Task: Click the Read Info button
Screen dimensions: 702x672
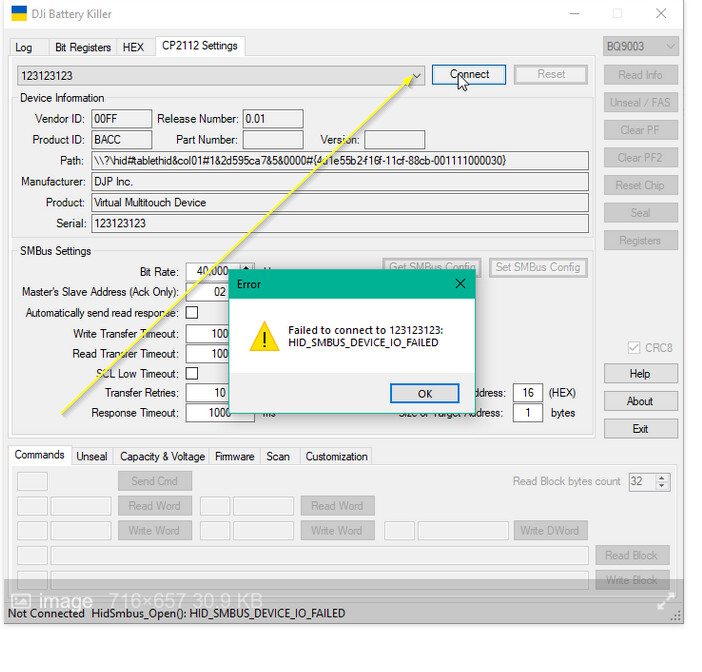Action: (x=640, y=75)
